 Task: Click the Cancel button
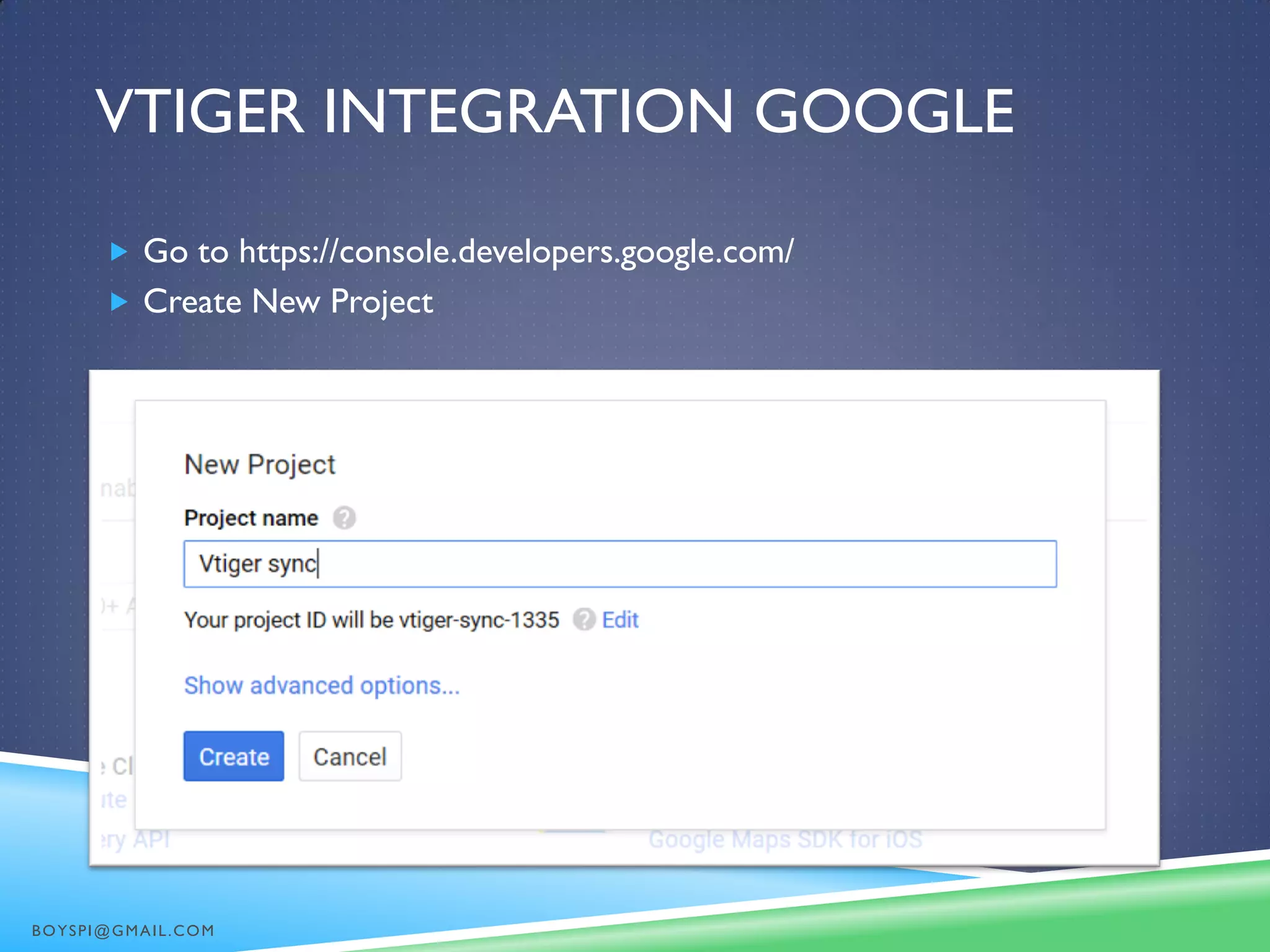[350, 756]
